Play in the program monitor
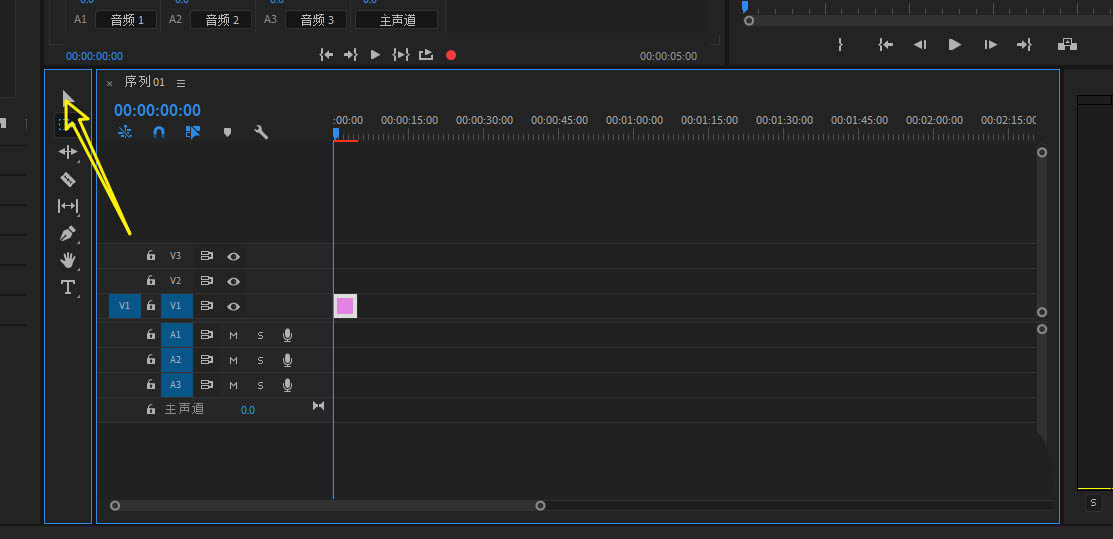Screen dimensions: 1113x539 point(955,45)
